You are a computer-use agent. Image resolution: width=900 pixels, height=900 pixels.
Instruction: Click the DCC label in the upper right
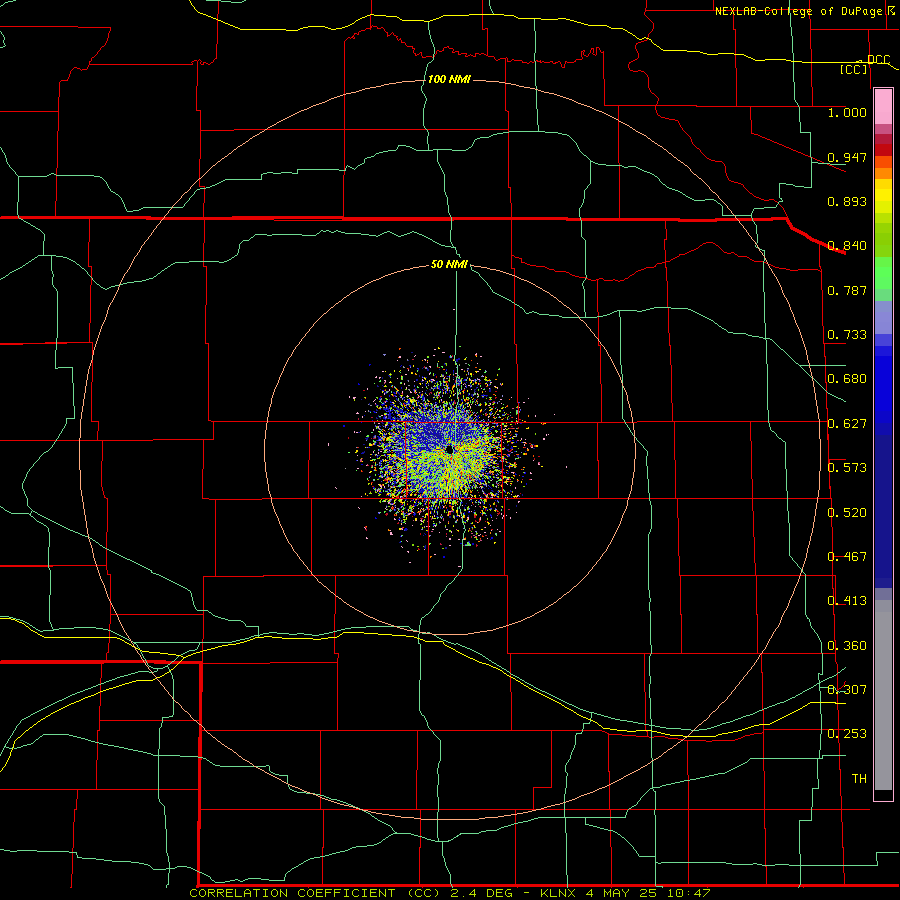point(878,60)
